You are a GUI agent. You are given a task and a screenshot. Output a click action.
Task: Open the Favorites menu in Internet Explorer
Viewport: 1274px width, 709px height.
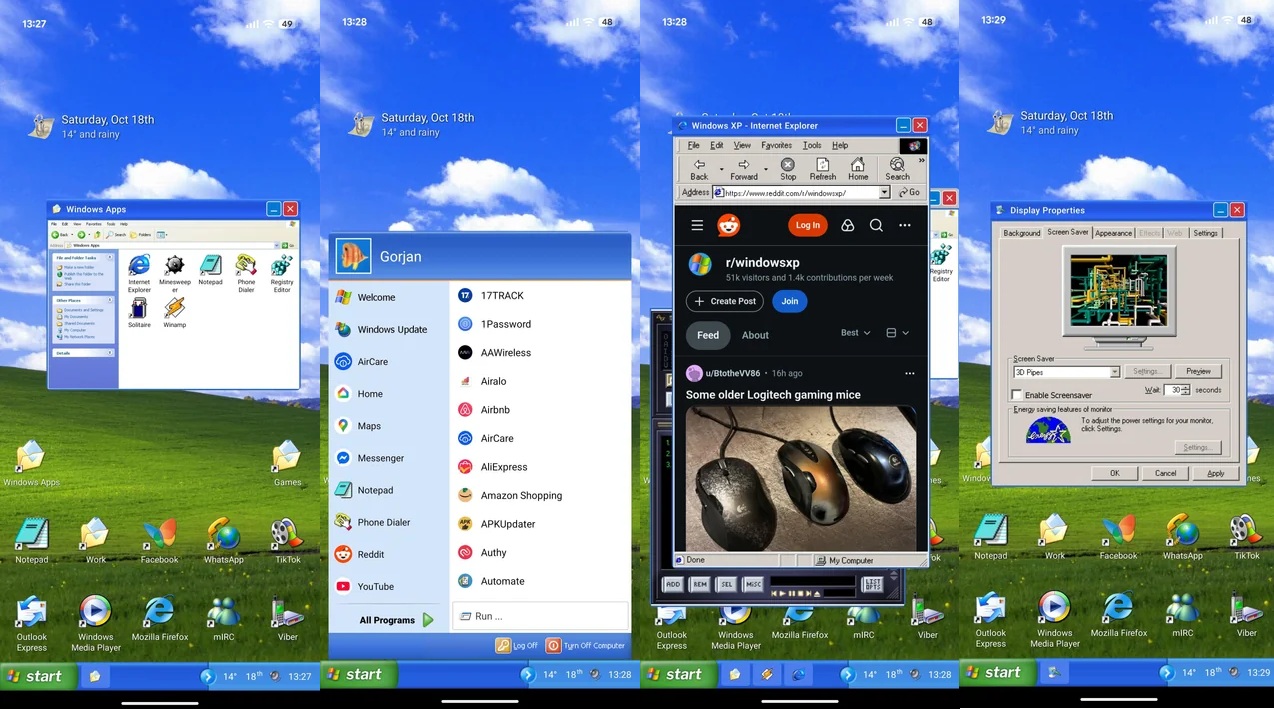pyautogui.click(x=776, y=145)
